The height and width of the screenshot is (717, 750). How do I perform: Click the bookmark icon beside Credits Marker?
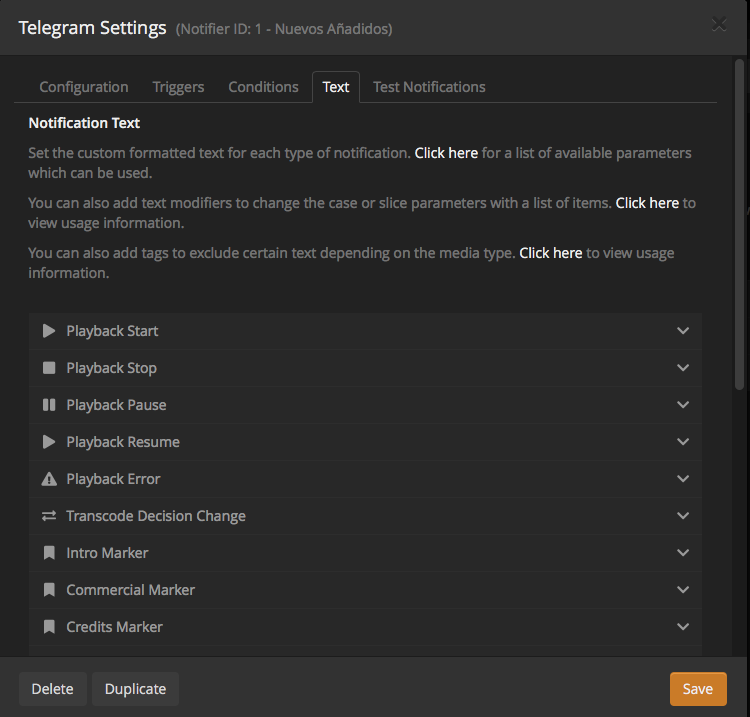point(49,627)
